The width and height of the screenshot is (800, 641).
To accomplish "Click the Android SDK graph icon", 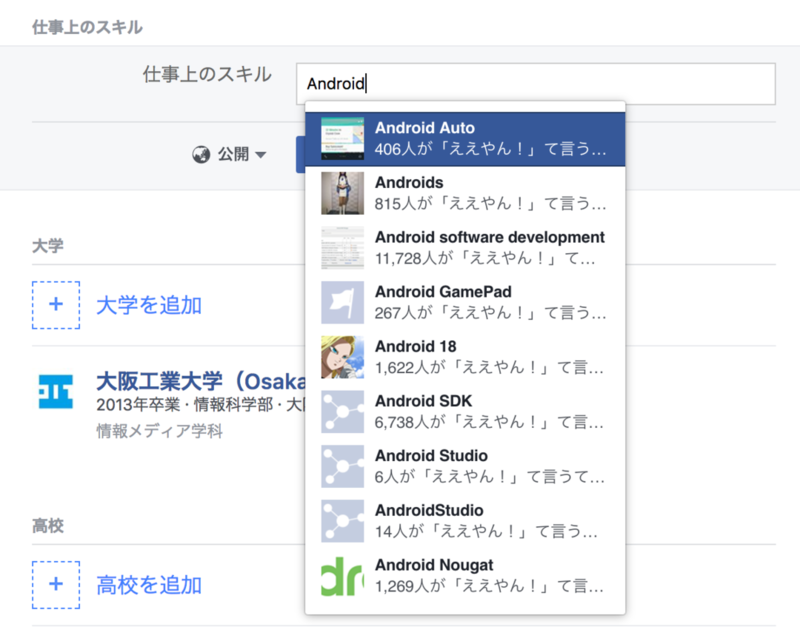I will 342,411.
